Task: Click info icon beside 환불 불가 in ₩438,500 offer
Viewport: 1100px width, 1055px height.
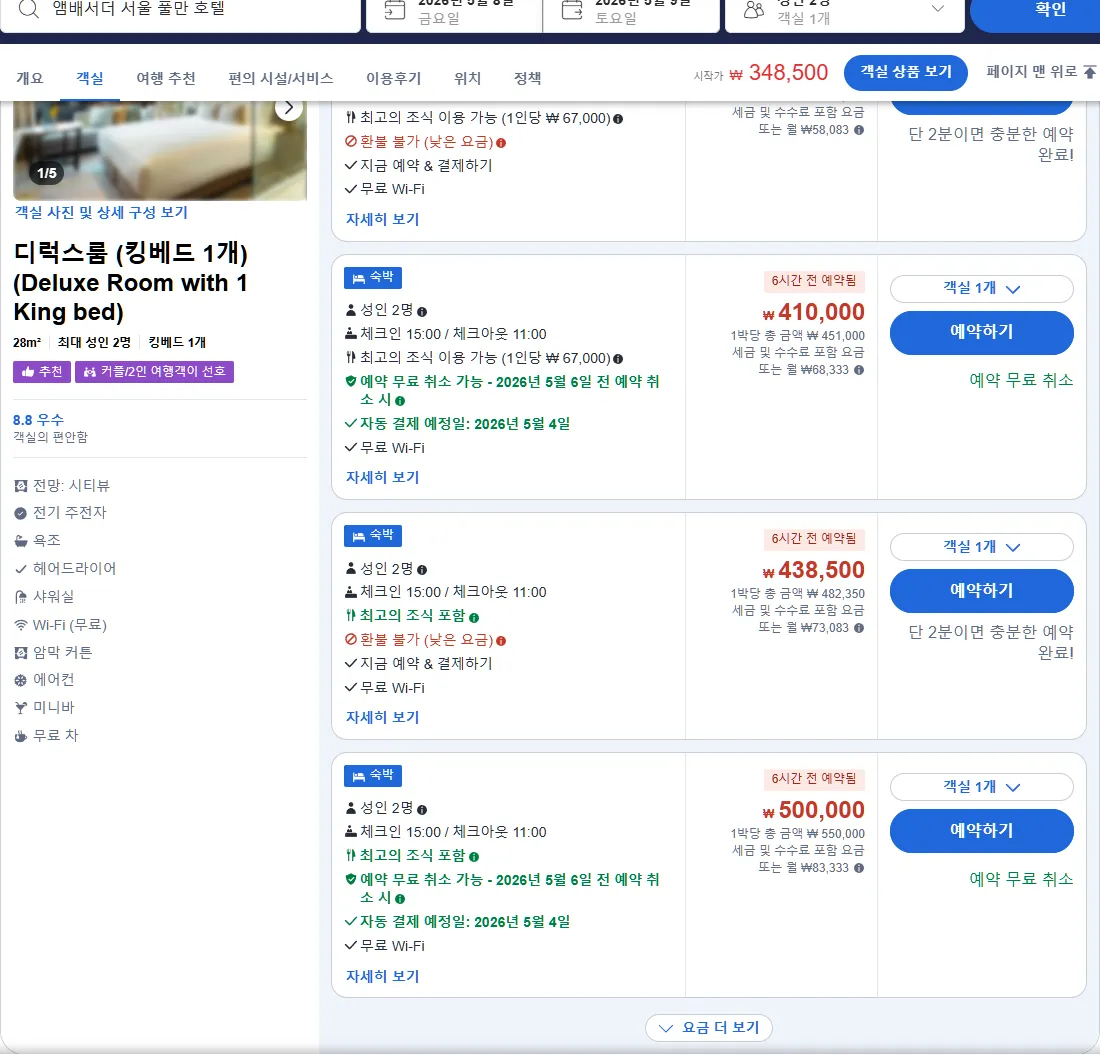Action: click(x=501, y=640)
